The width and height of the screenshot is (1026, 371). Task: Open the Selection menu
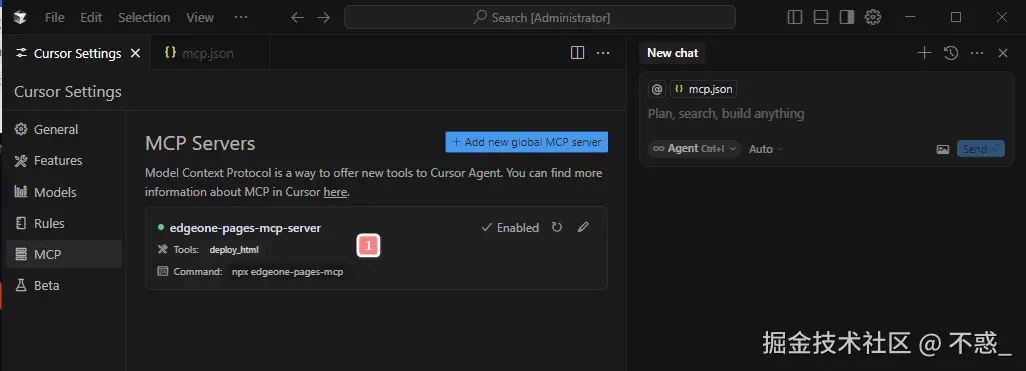[x=144, y=18]
